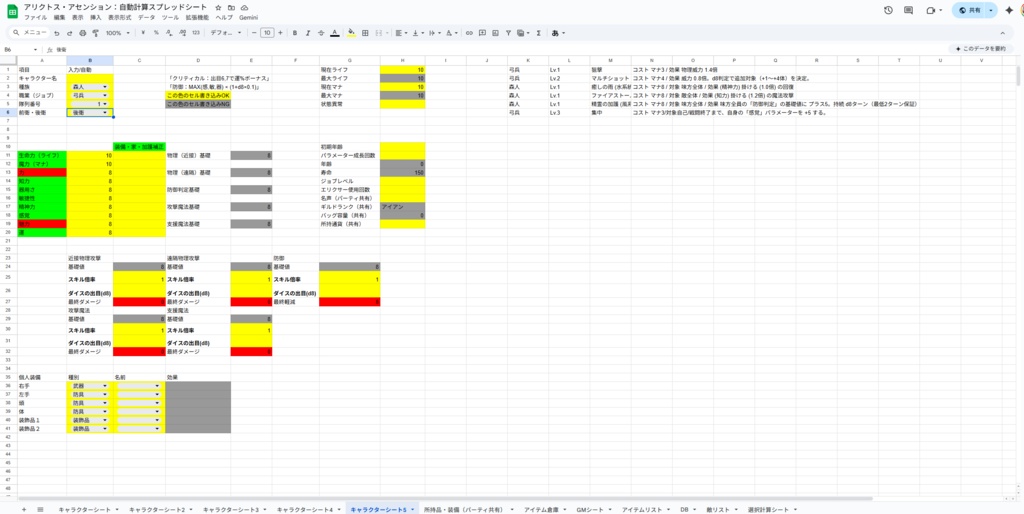This screenshot has height=514, width=1024.
Task: Click the Redo arrow in toolbar
Action: 70,33
